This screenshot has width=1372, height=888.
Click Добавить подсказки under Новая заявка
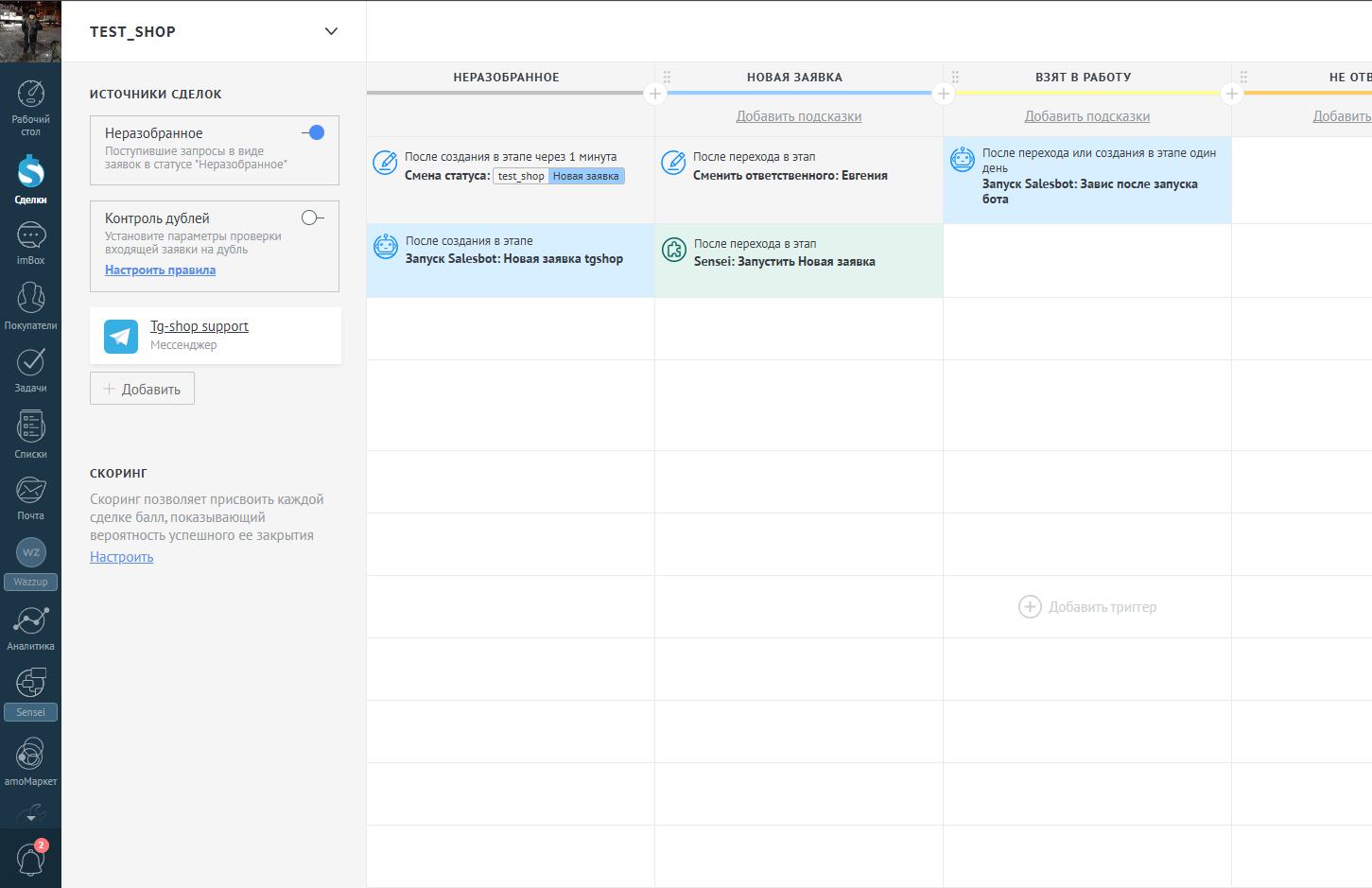coord(799,116)
